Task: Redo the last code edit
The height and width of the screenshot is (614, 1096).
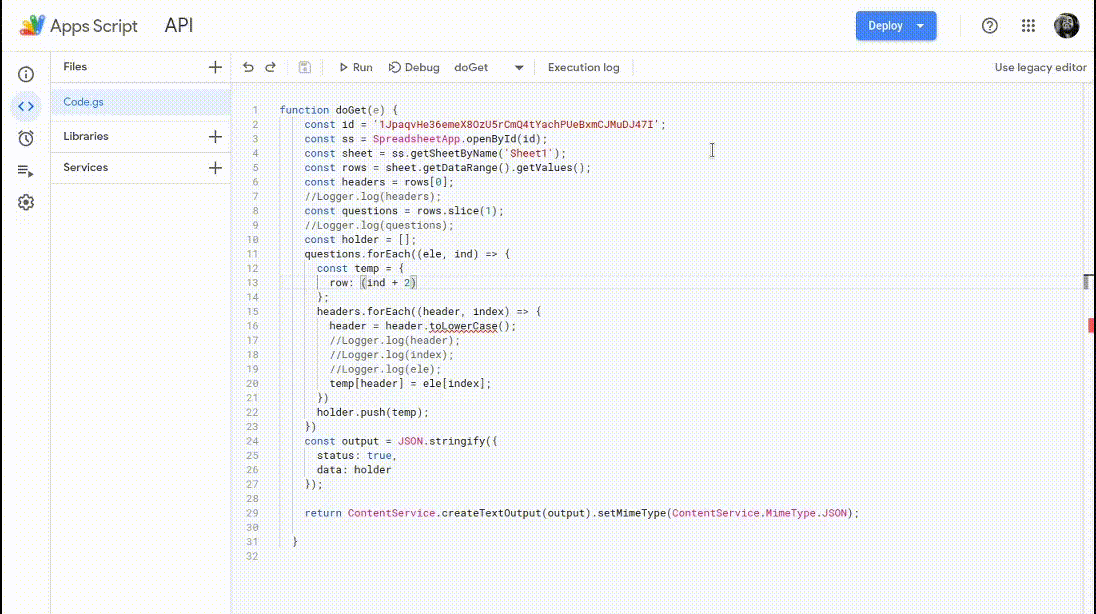Action: point(270,66)
